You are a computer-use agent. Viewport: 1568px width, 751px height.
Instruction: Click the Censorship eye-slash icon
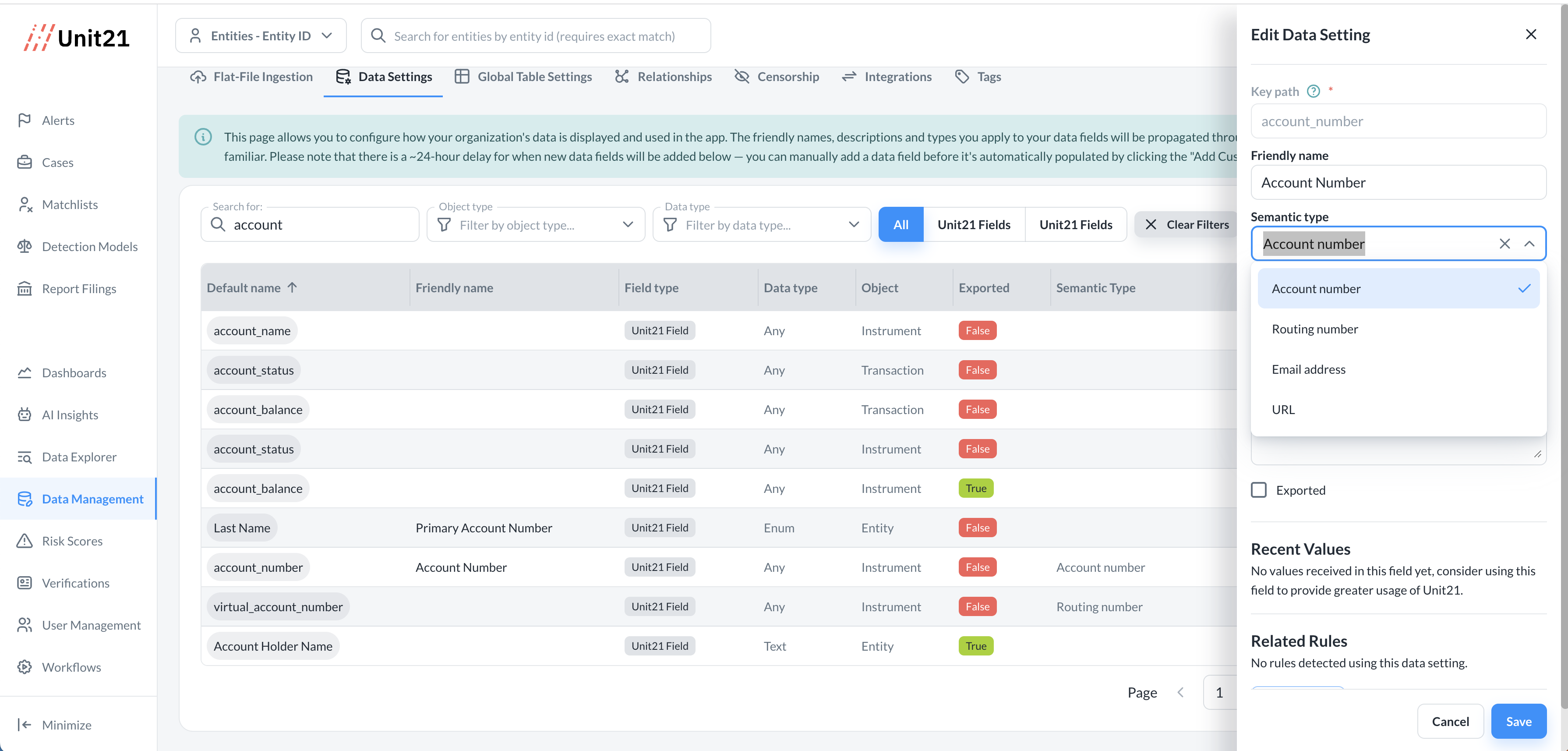pos(742,77)
